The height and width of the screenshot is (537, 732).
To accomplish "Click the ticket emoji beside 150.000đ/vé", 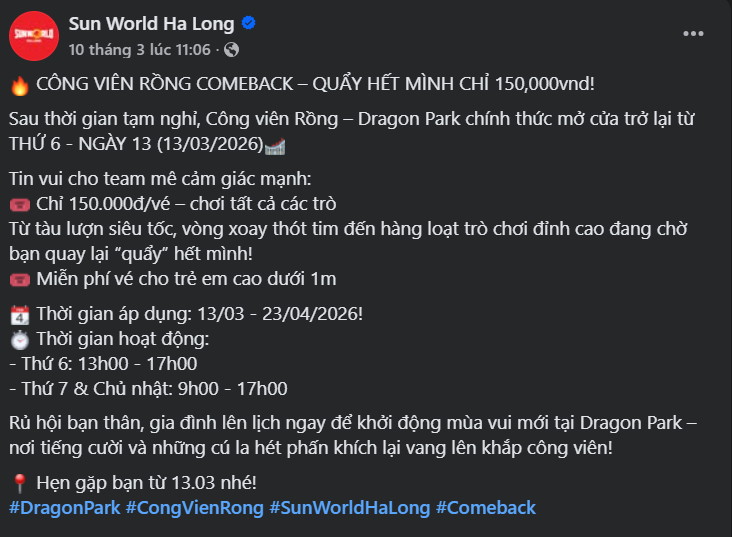I will click(x=18, y=204).
